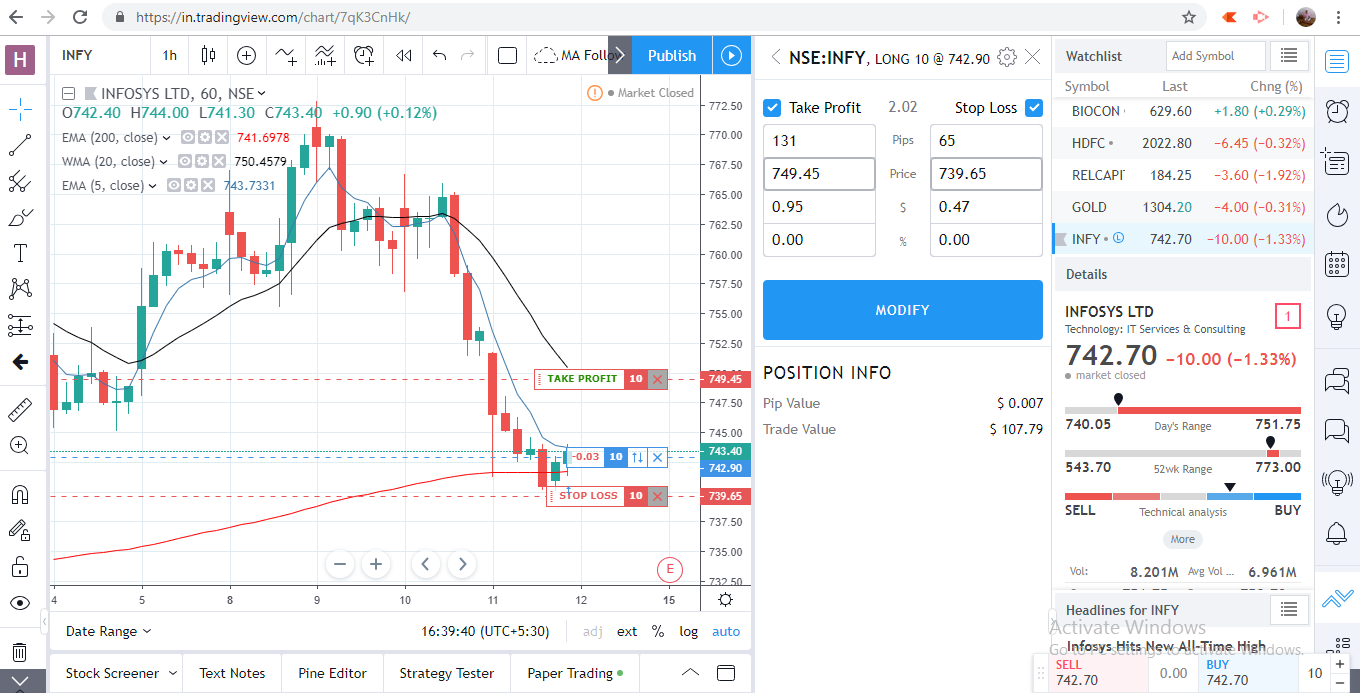Click the BUY 742.70 button

1250,673
